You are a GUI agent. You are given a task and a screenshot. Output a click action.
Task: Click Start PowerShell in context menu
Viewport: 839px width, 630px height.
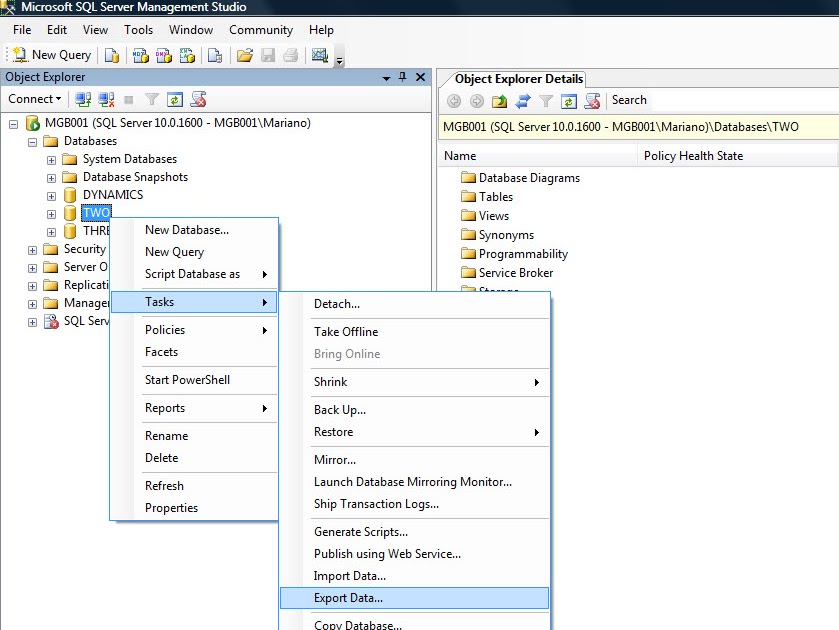[x=195, y=380]
